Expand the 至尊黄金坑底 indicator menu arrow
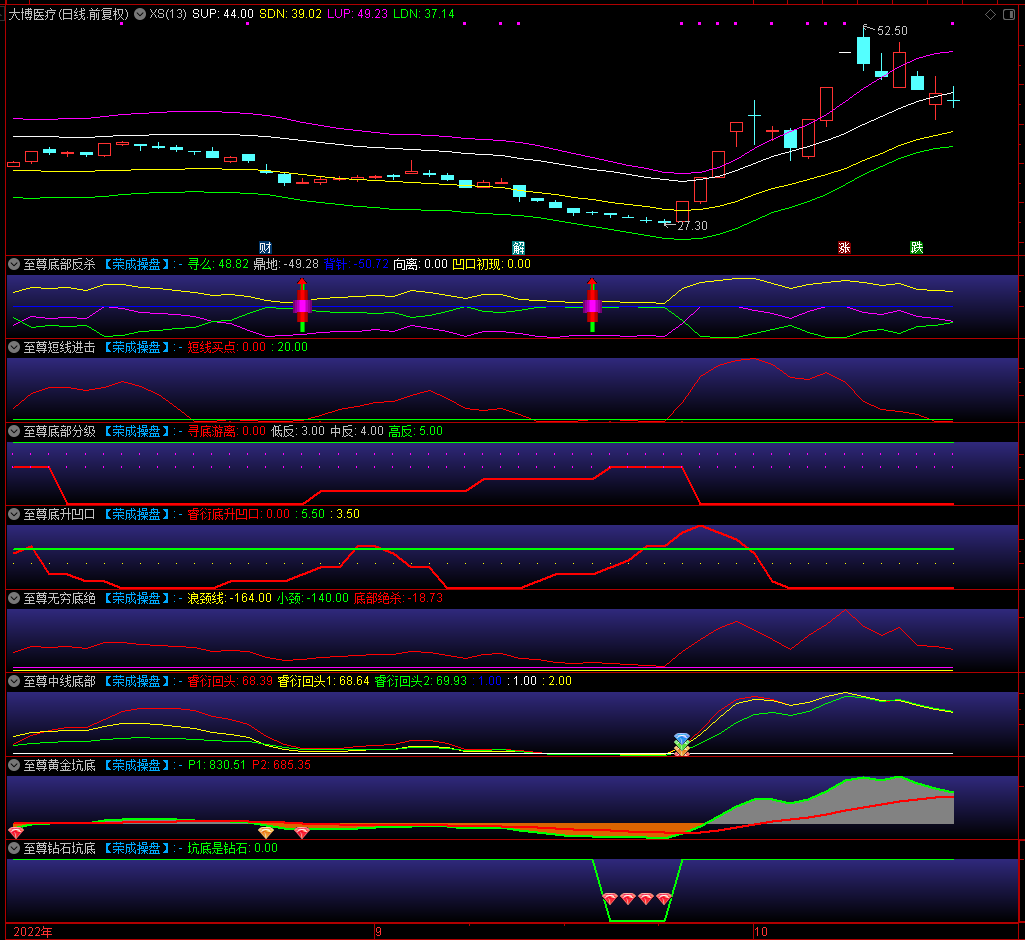This screenshot has height=940, width=1025. [x=14, y=764]
